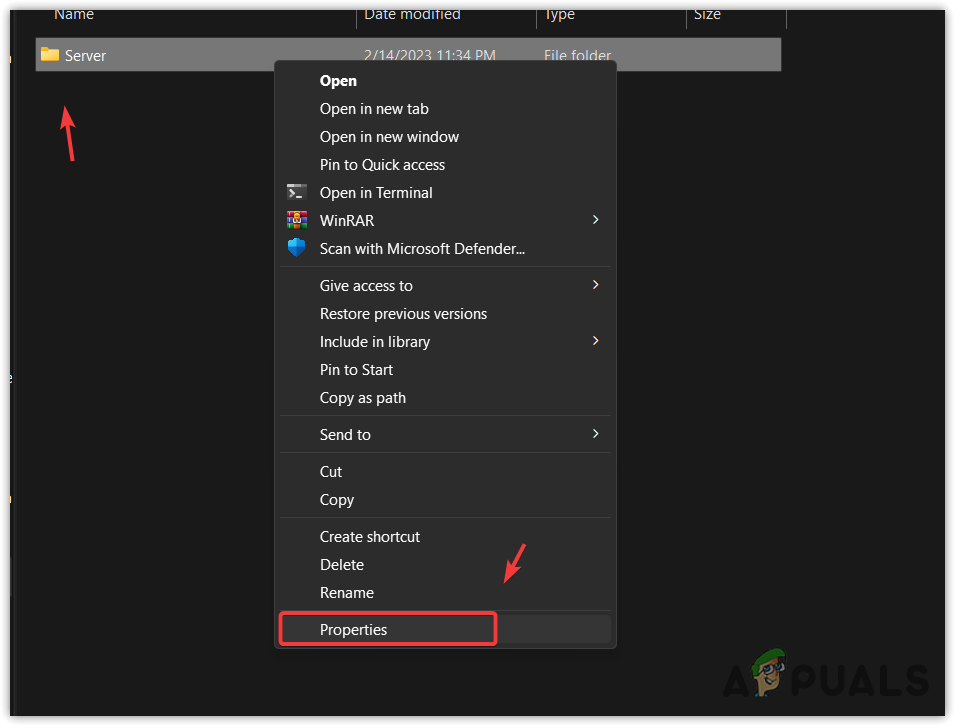The width and height of the screenshot is (955, 726).
Task: Click the Server folder icon
Action: click(50, 55)
